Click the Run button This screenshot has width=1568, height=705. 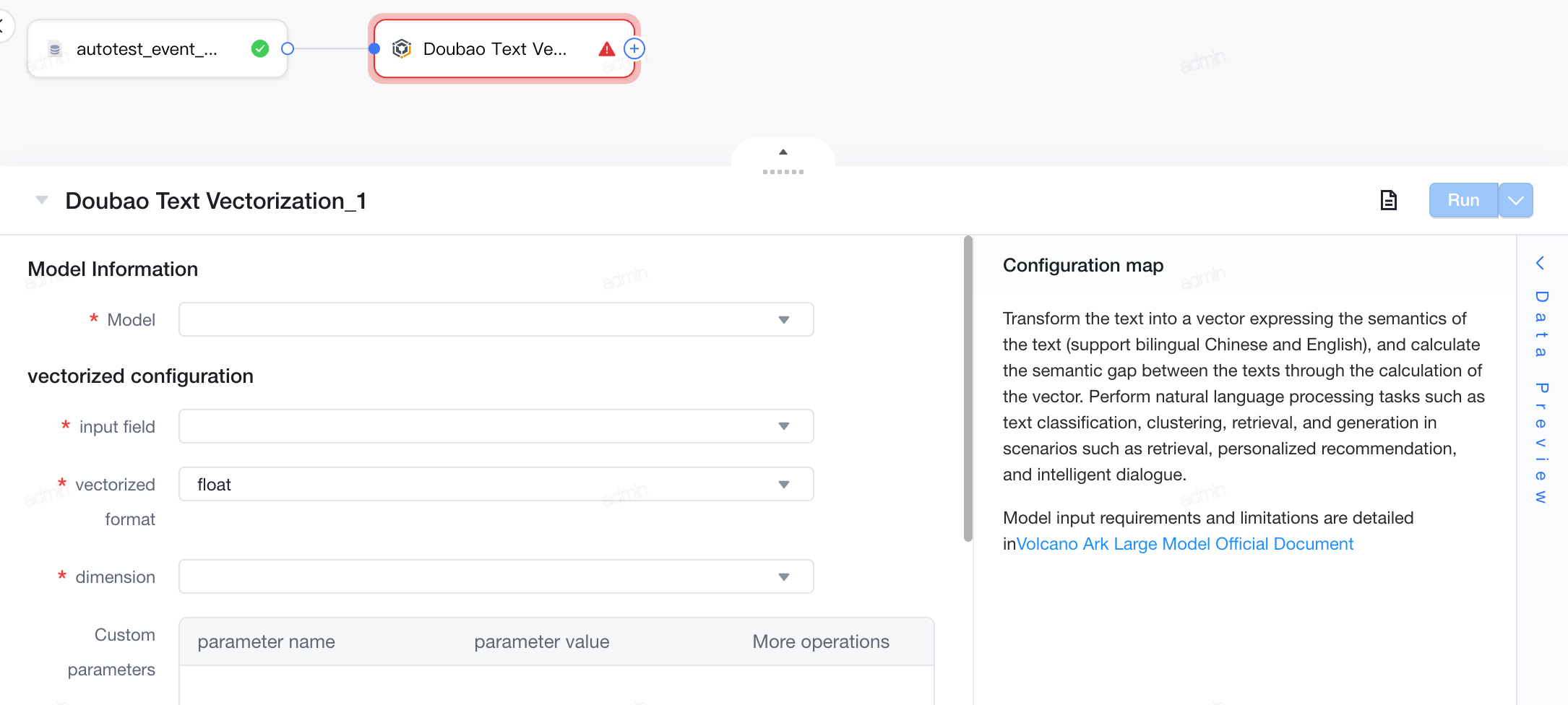point(1463,200)
